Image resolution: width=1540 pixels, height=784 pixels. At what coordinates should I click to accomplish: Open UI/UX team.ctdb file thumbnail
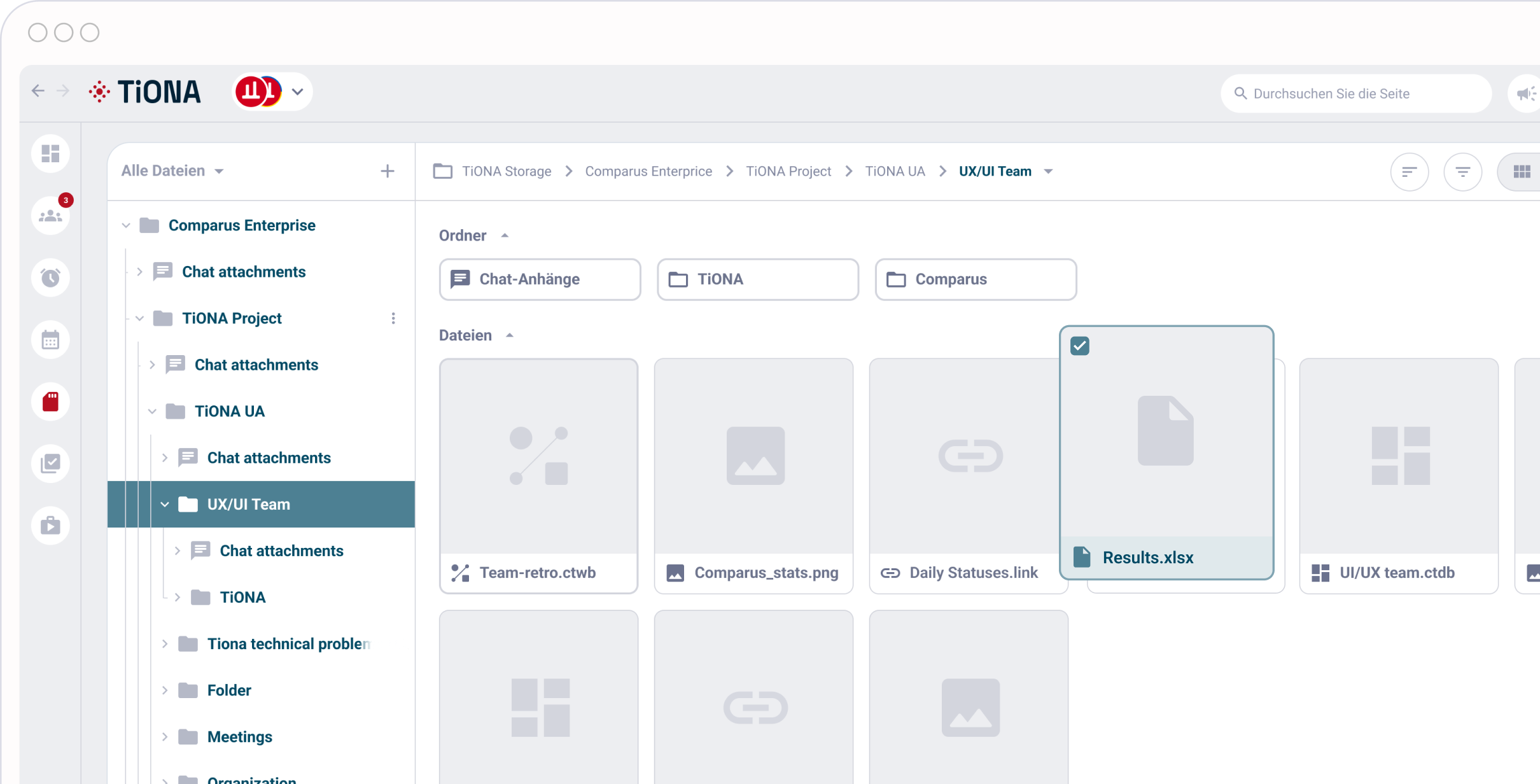[x=1399, y=456]
